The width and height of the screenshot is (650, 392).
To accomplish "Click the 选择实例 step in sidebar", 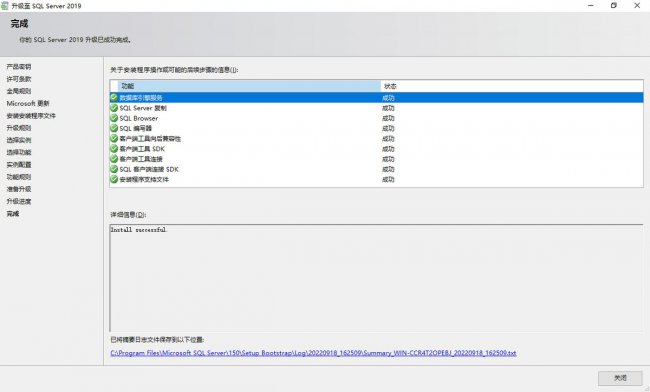I will pyautogui.click(x=19, y=140).
